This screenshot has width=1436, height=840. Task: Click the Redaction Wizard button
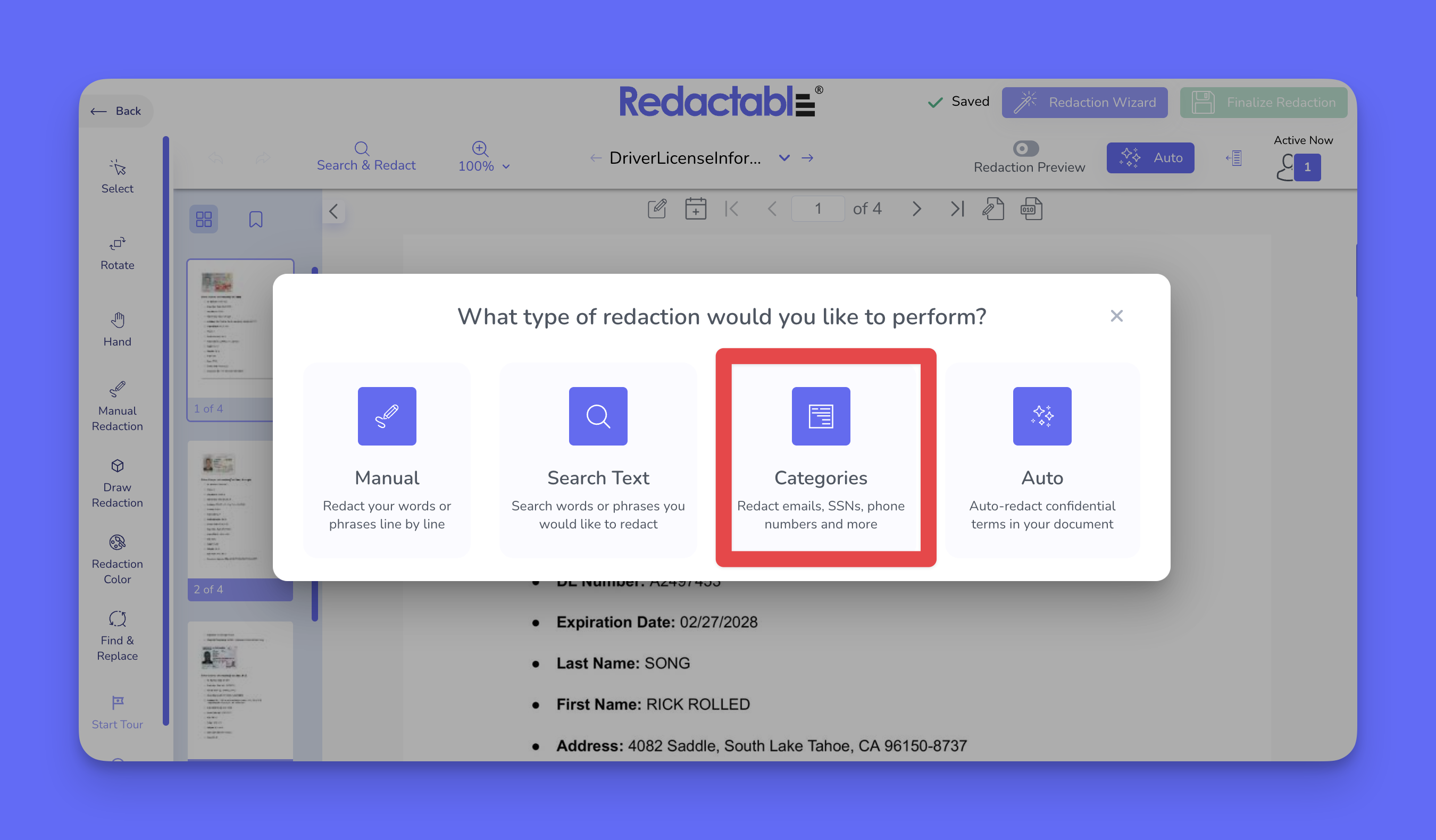click(1084, 102)
